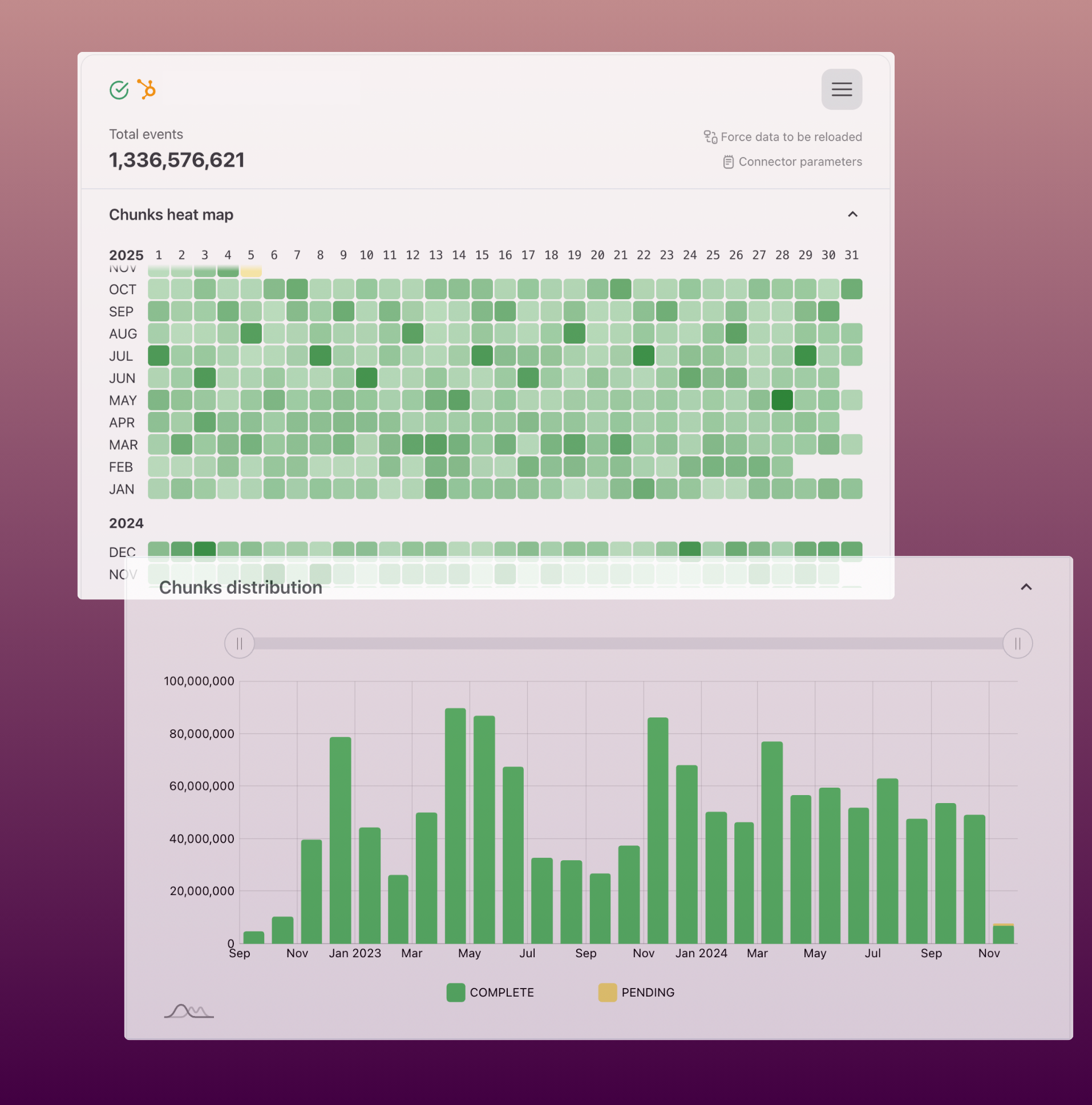
Task: Open the hamburger menu in the top right
Action: tap(841, 89)
